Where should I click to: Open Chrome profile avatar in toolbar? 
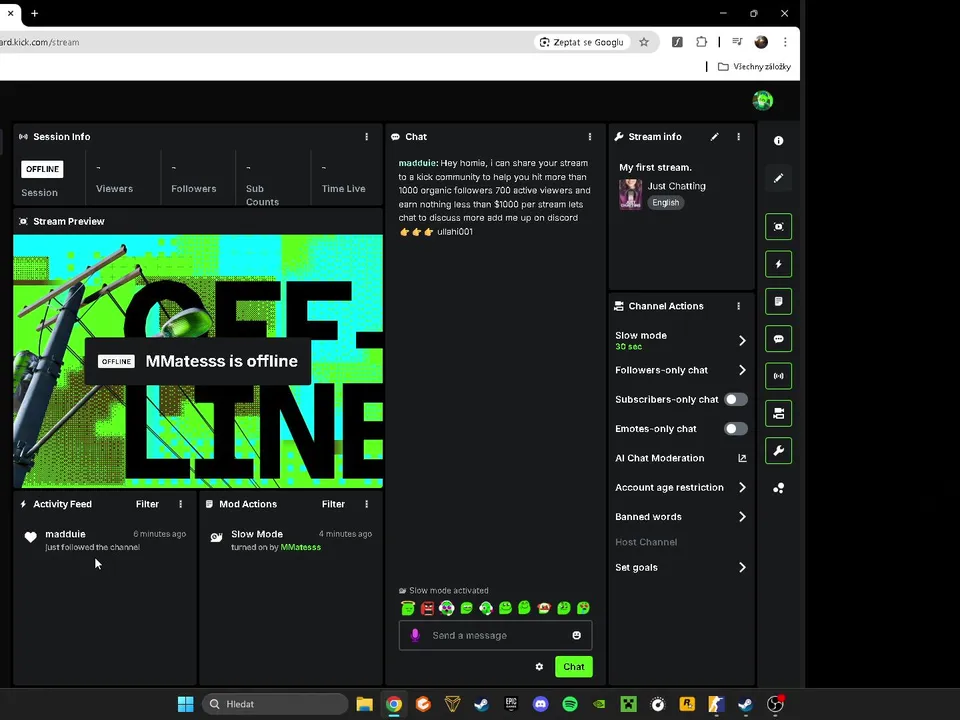(761, 42)
